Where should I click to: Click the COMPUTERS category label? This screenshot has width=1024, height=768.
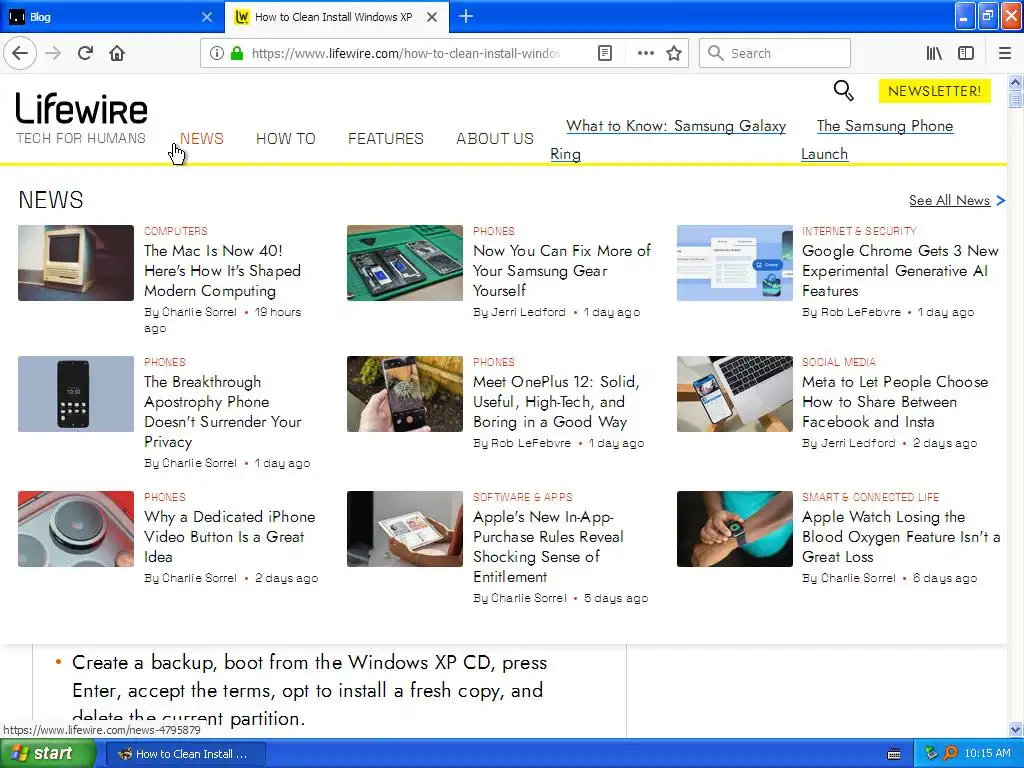(x=176, y=231)
